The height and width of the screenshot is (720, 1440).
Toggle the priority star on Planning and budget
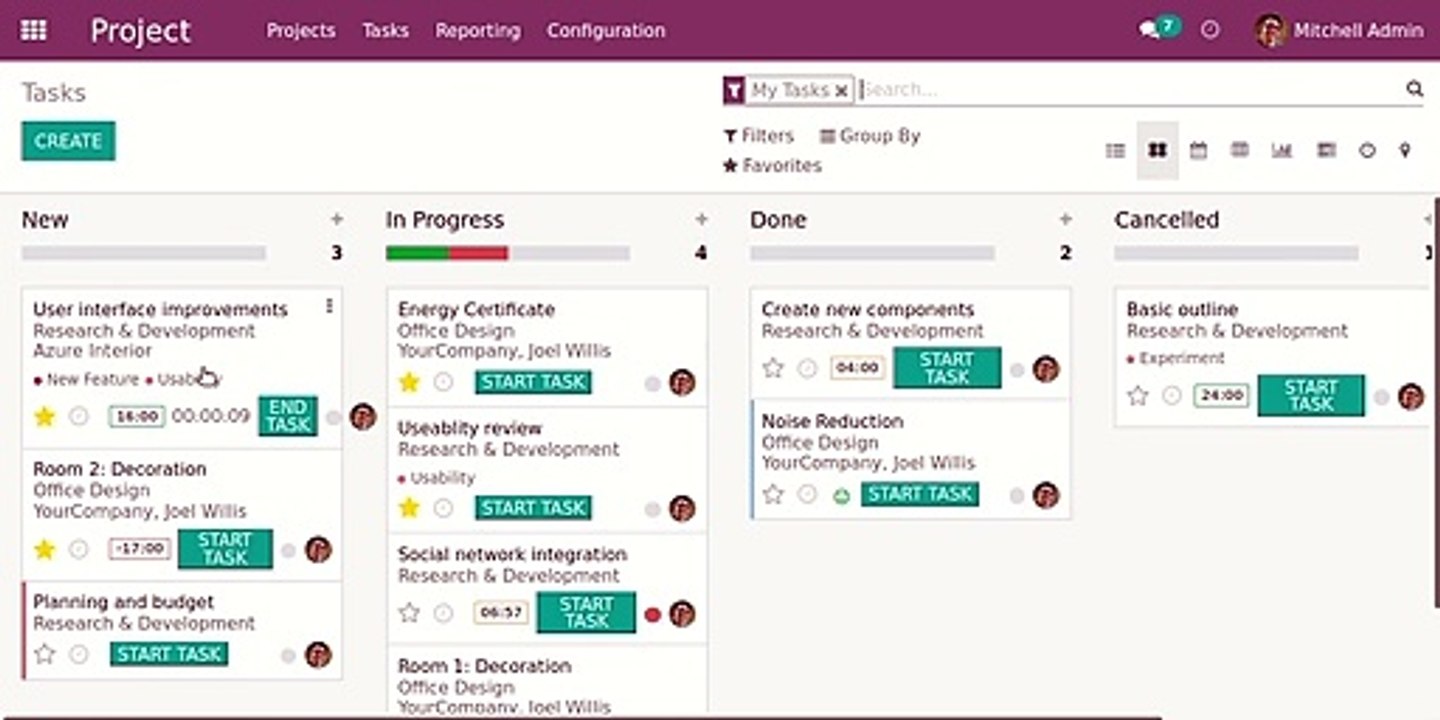pyautogui.click(x=44, y=654)
